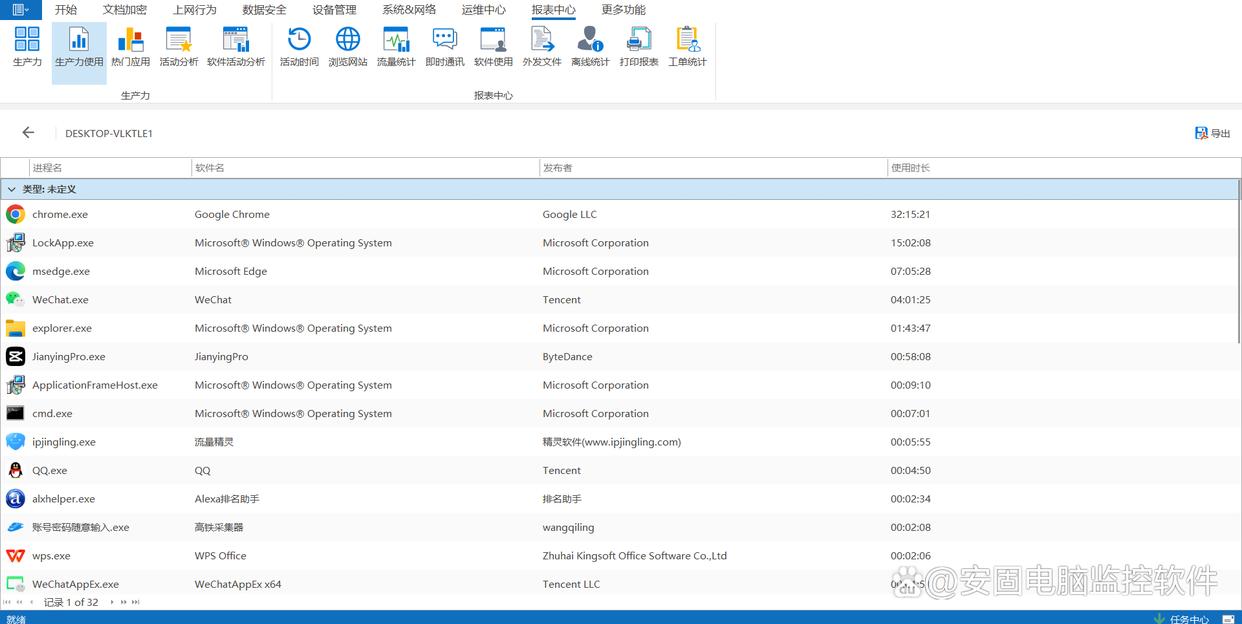Screen dimensions: 1242x624
Task: Click the 导出 export button
Action: pyautogui.click(x=1212, y=133)
